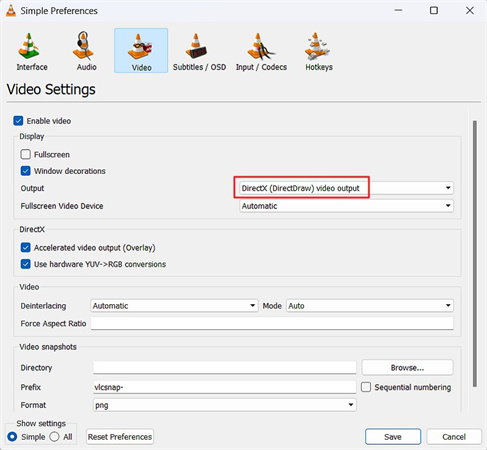This screenshot has height=450, width=487.
Task: Click the VLC cone title bar icon
Action: 11,11
